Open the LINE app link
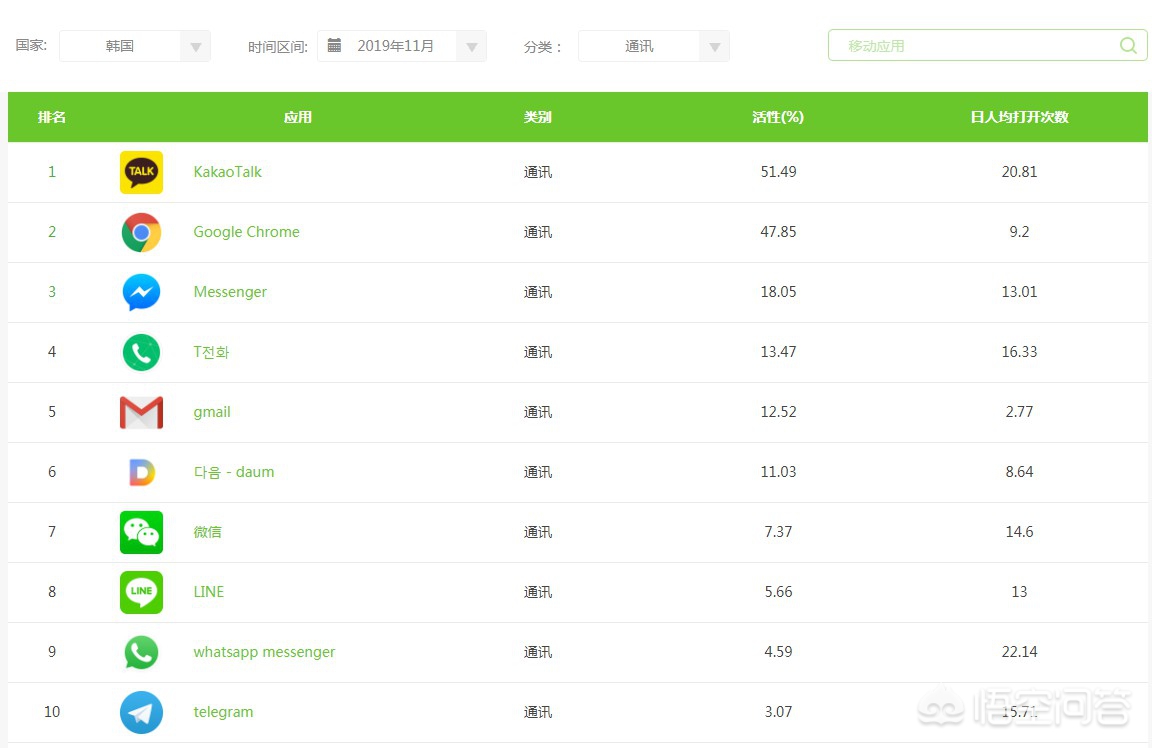Image resolution: width=1152 pixels, height=748 pixels. tap(209, 592)
